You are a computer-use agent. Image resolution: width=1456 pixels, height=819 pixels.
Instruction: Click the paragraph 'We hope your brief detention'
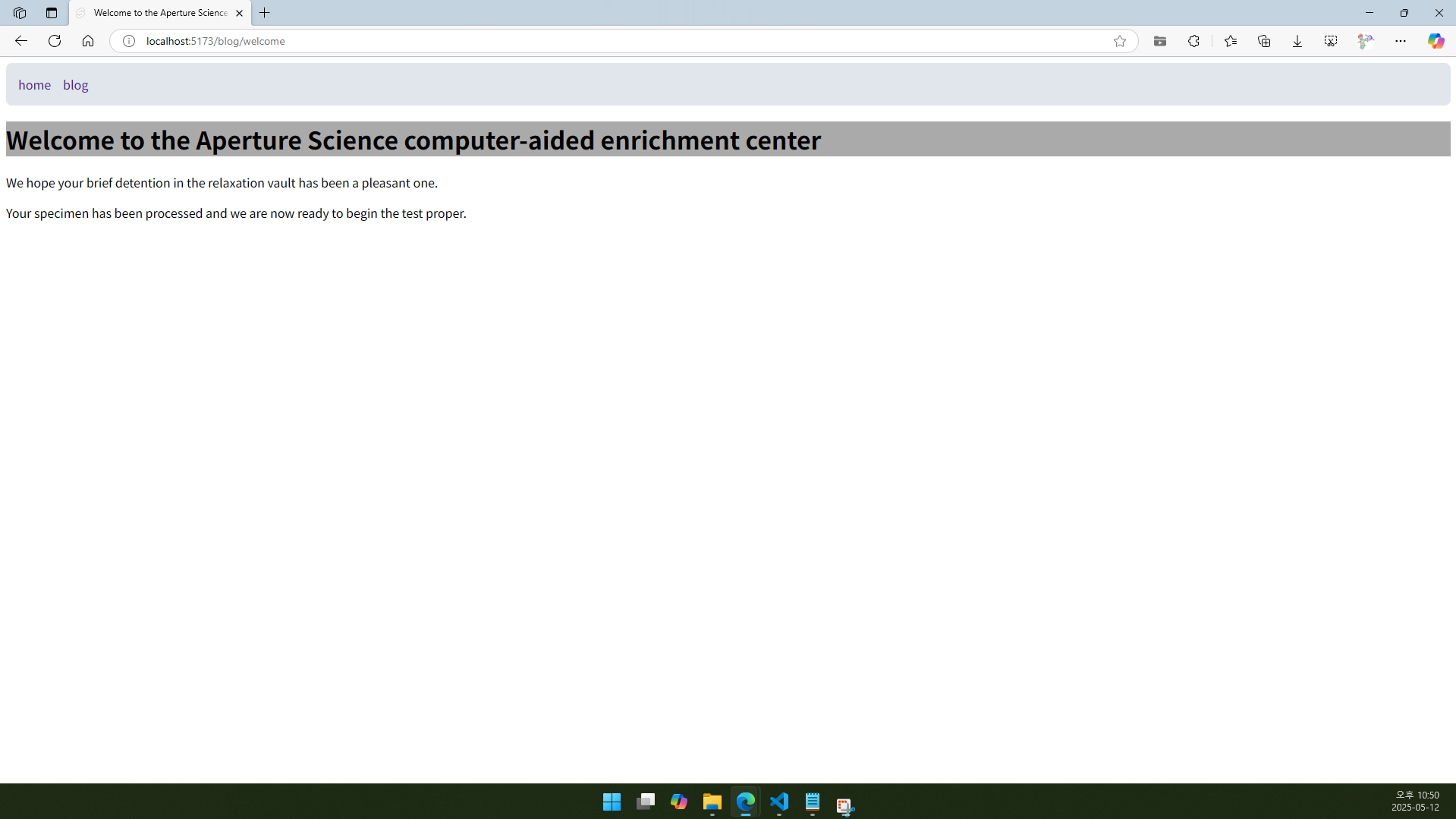click(x=222, y=183)
